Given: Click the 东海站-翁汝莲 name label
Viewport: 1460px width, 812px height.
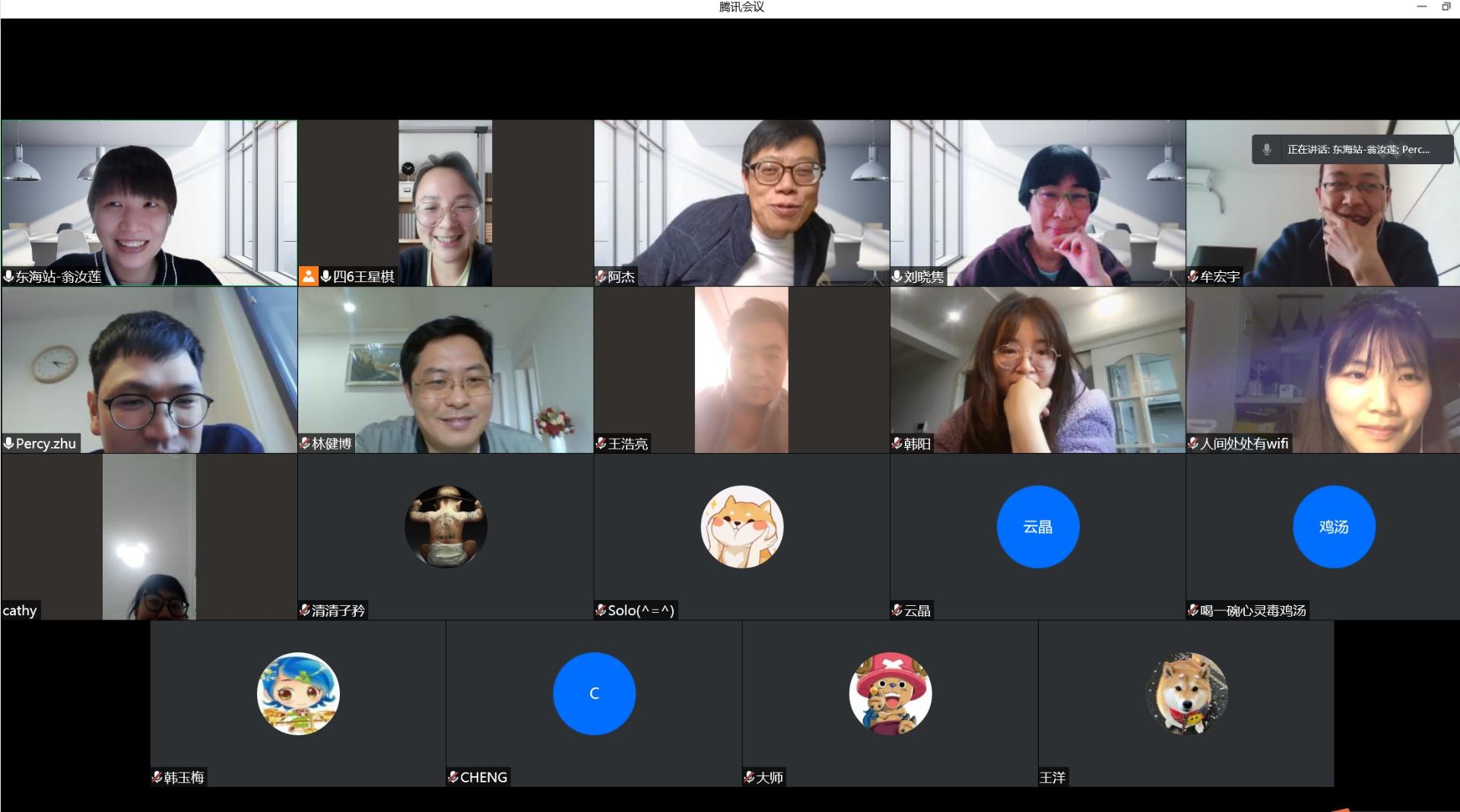Looking at the screenshot, I should click(59, 277).
